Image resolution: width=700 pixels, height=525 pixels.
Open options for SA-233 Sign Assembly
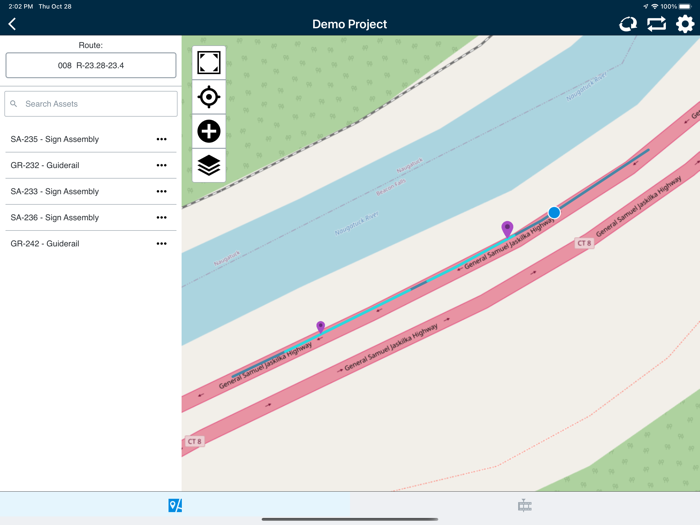[x=162, y=192]
